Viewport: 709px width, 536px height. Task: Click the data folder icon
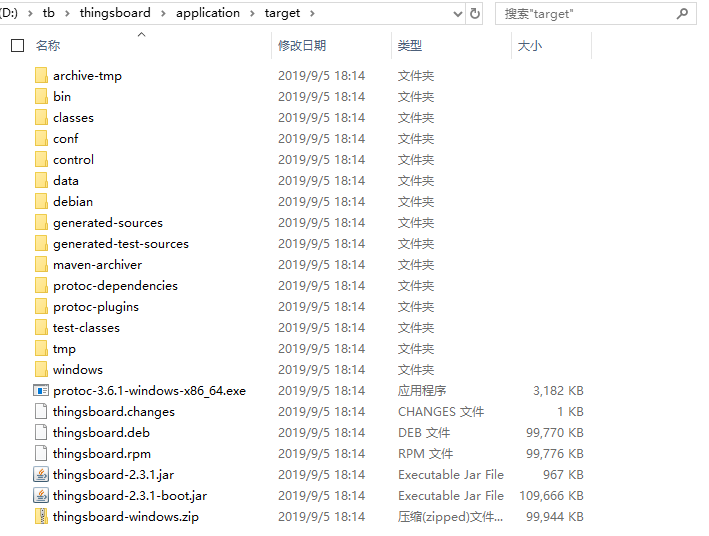tap(41, 180)
